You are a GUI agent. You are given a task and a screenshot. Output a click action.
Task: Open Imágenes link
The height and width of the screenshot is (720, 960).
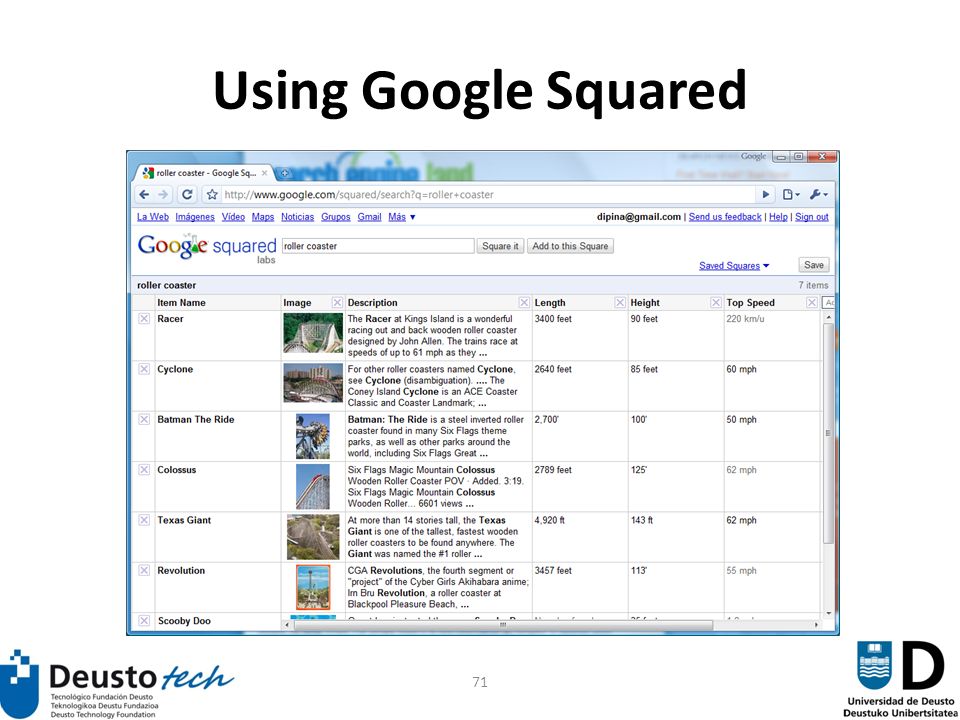195,217
